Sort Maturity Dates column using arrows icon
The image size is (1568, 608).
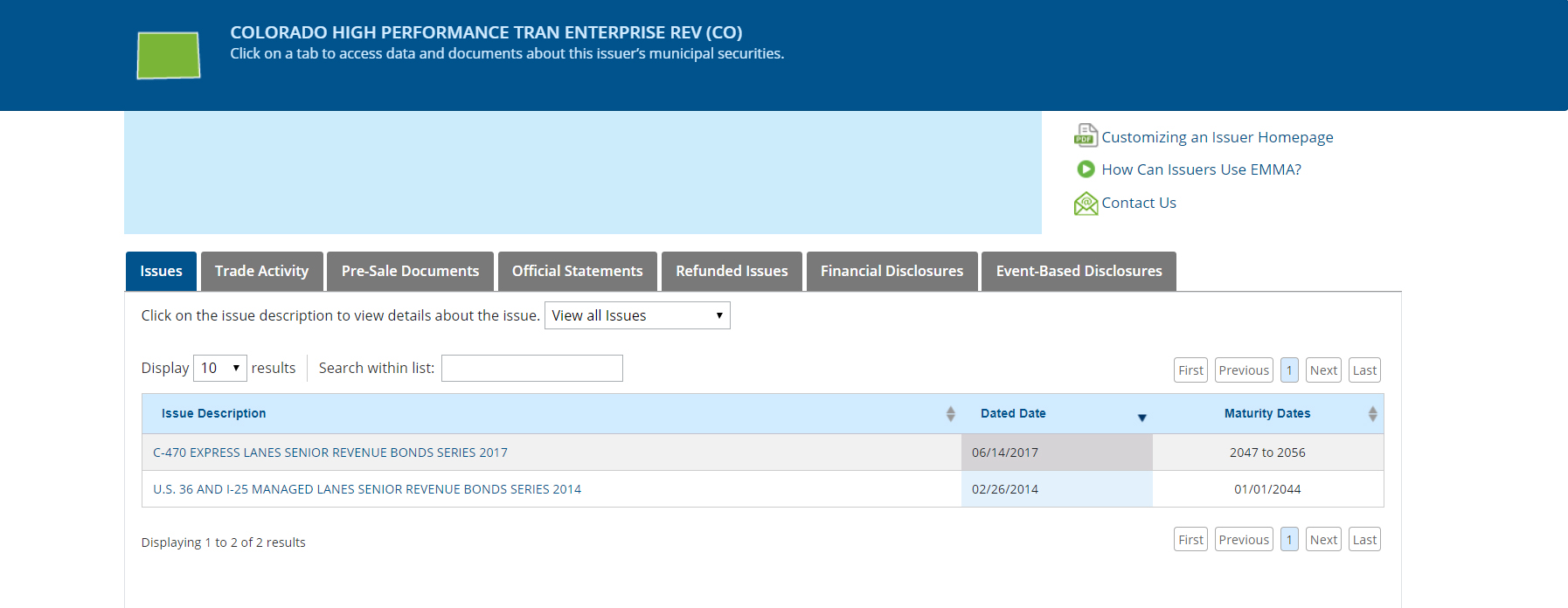point(1372,414)
